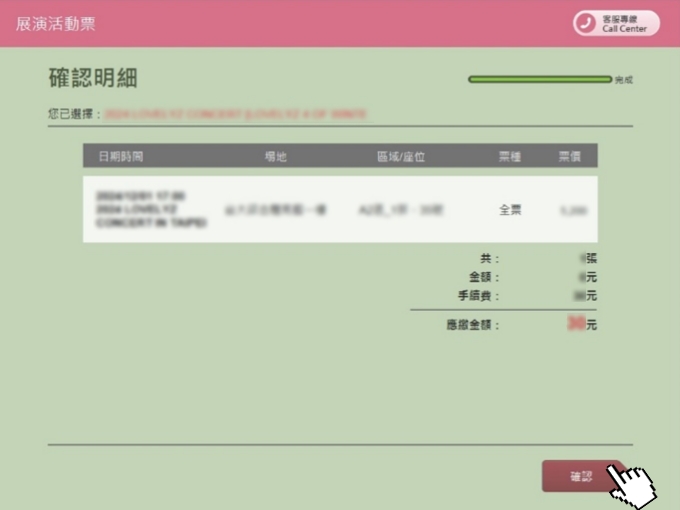This screenshot has width=680, height=510.
Task: Click the 完成 progress label
Action: point(624,79)
